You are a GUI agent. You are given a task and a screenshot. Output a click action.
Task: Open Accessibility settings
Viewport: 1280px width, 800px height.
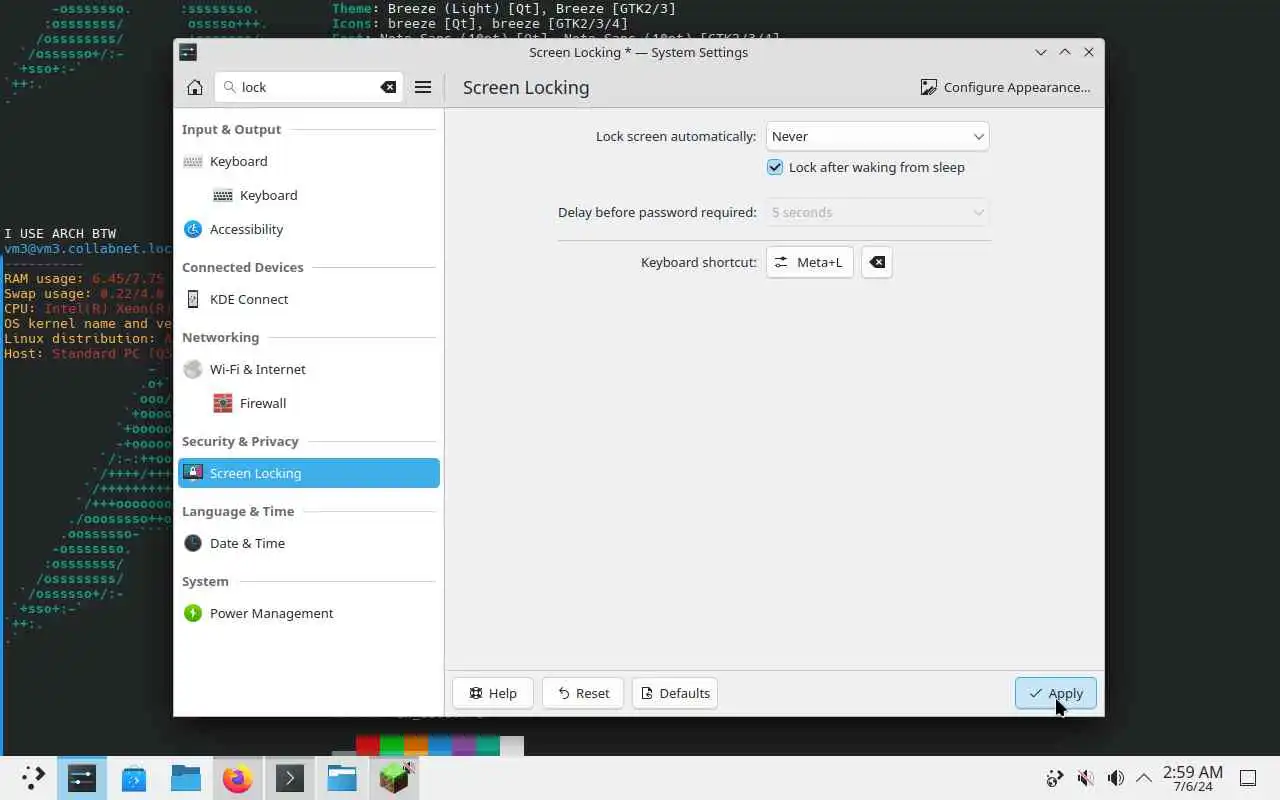309,229
